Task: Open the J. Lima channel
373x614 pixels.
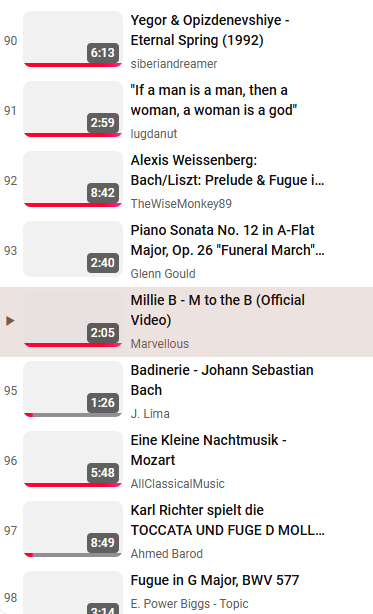Action: point(150,414)
